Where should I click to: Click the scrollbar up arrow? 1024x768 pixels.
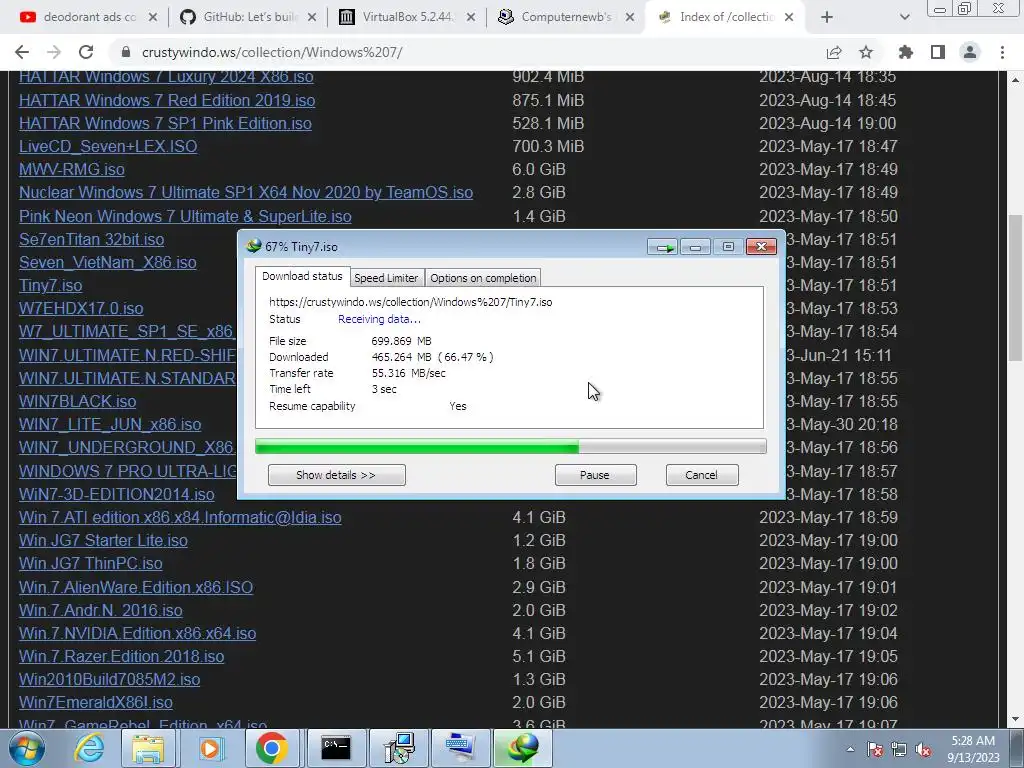pyautogui.click(x=1015, y=80)
